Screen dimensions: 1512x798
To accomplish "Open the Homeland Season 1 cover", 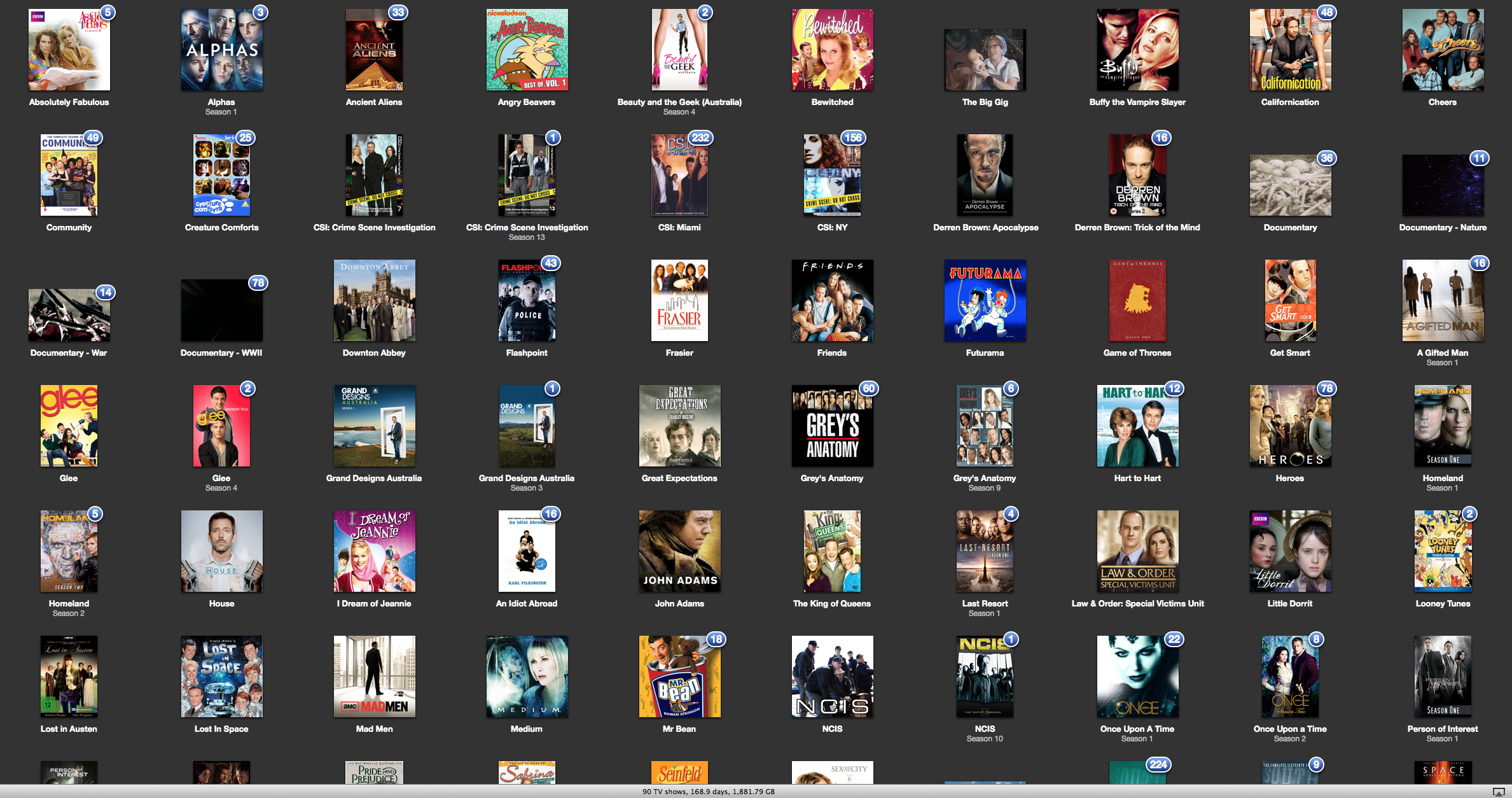I will [1443, 426].
